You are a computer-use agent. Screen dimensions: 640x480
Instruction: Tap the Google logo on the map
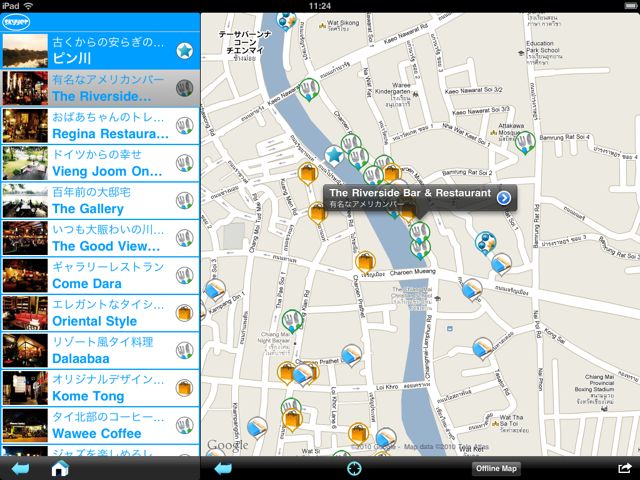[227, 445]
